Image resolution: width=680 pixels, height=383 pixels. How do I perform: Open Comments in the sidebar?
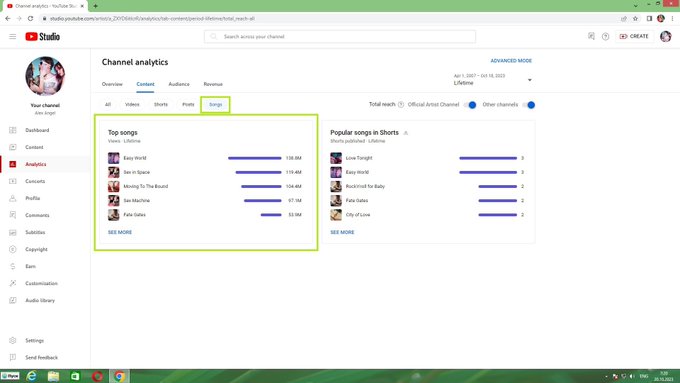pos(37,215)
